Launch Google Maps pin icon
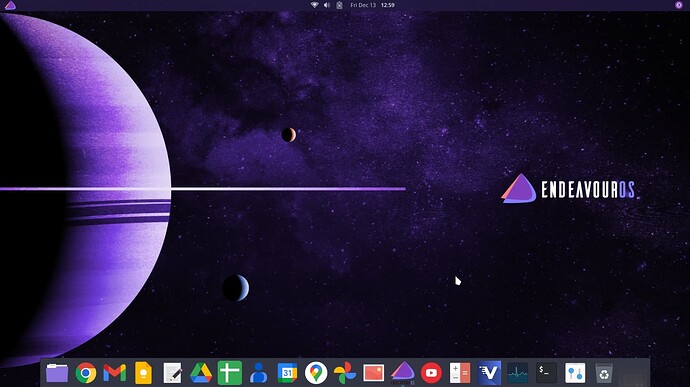This screenshot has width=690, height=387. coord(316,373)
